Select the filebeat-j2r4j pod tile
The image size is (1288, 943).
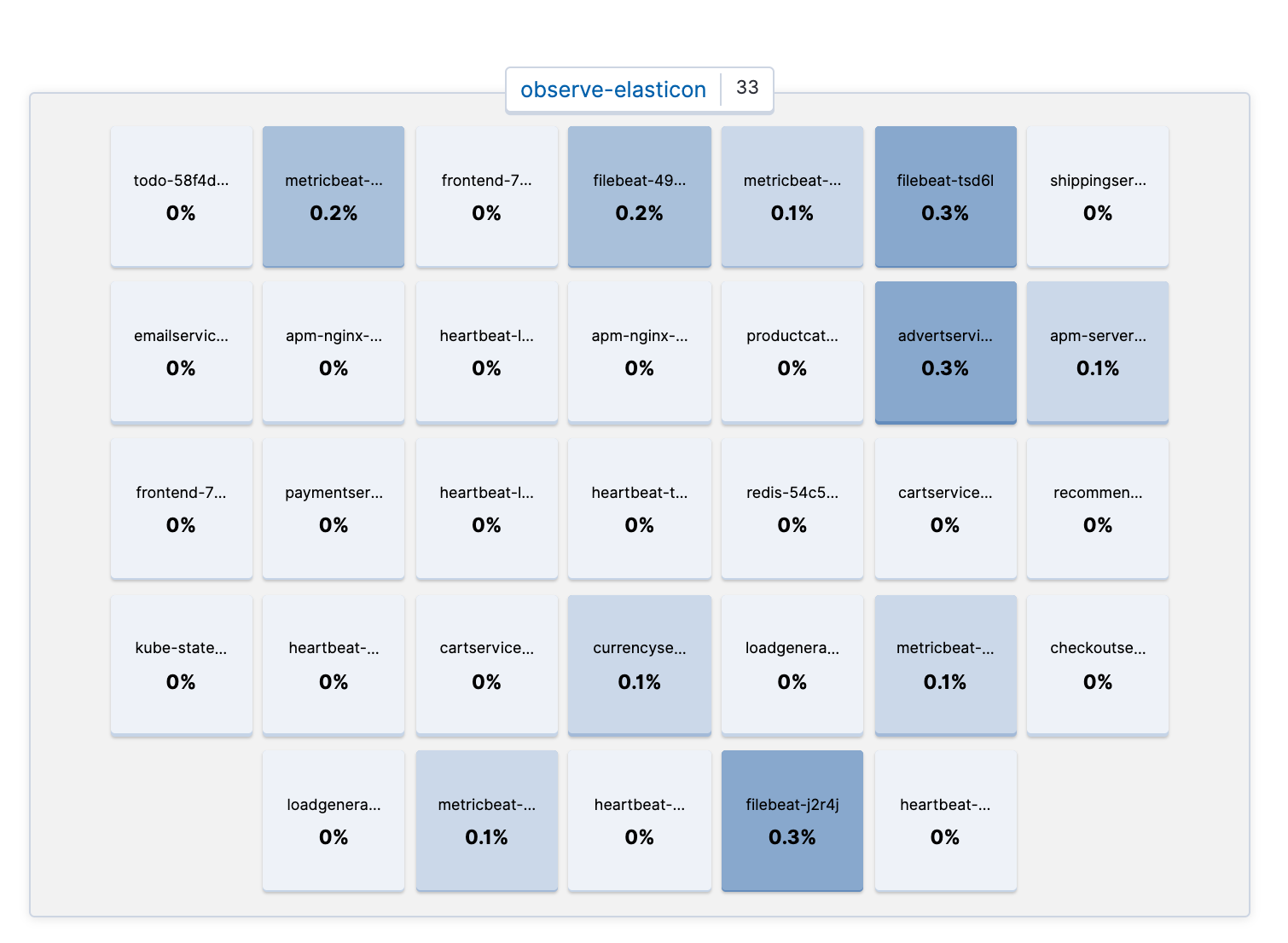click(x=792, y=820)
